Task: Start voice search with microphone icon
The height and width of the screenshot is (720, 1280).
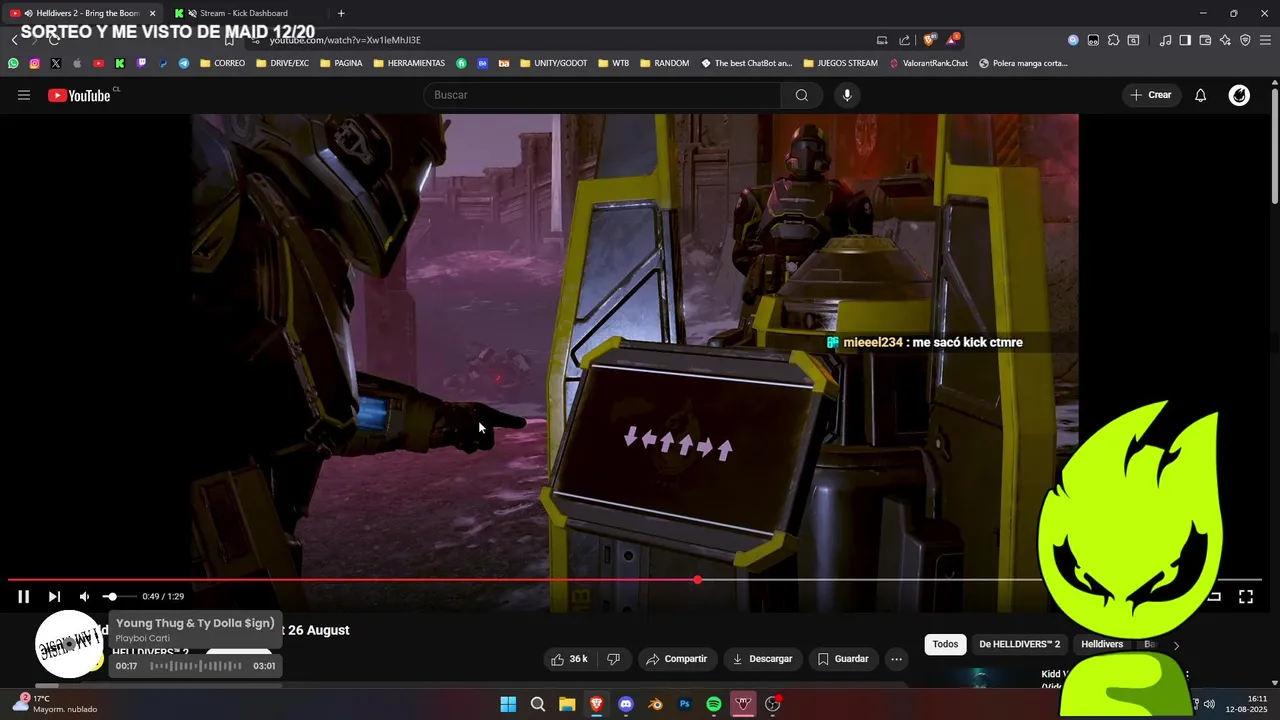Action: (x=847, y=95)
